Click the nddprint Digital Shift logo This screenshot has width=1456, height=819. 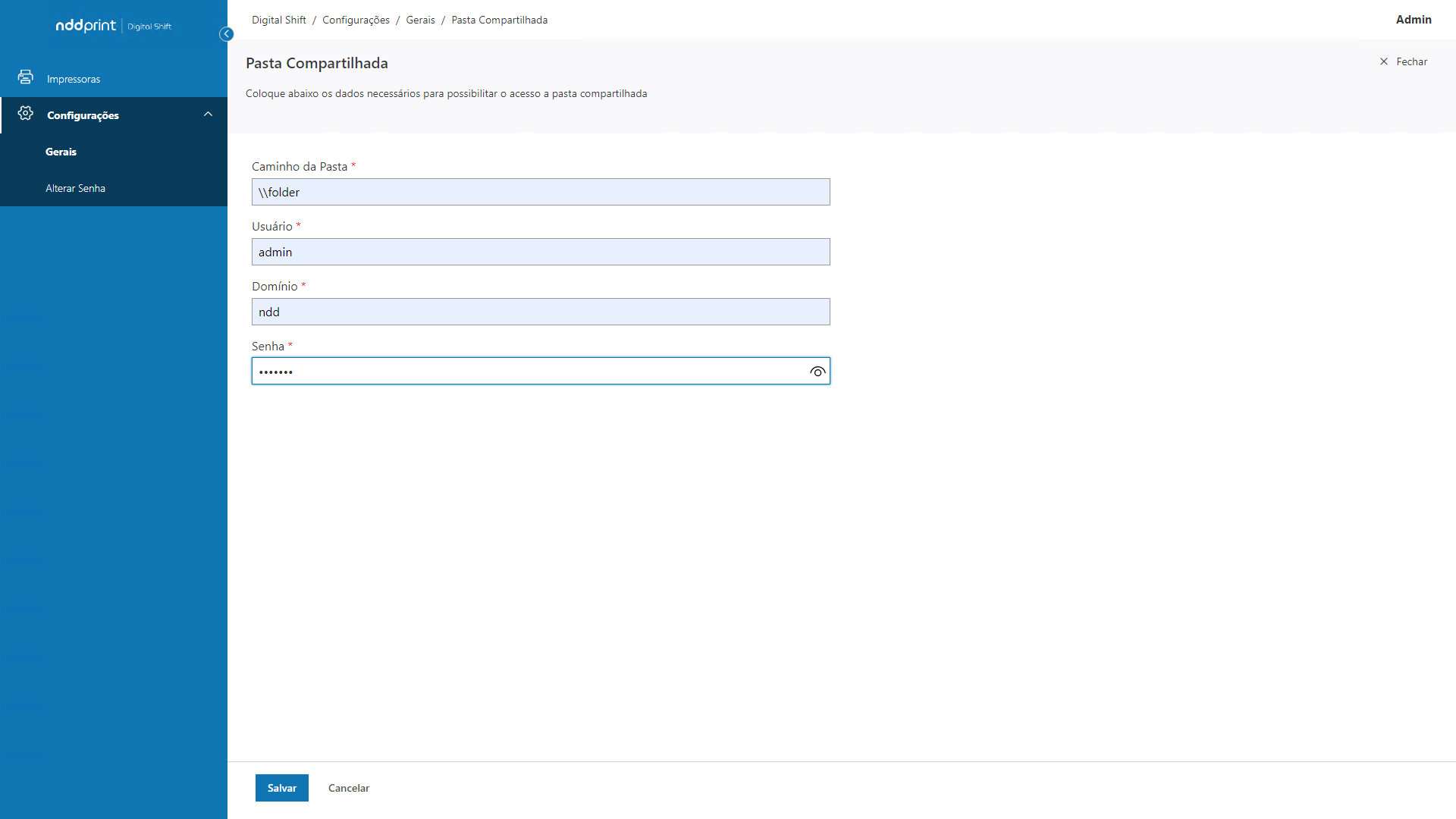tap(114, 26)
